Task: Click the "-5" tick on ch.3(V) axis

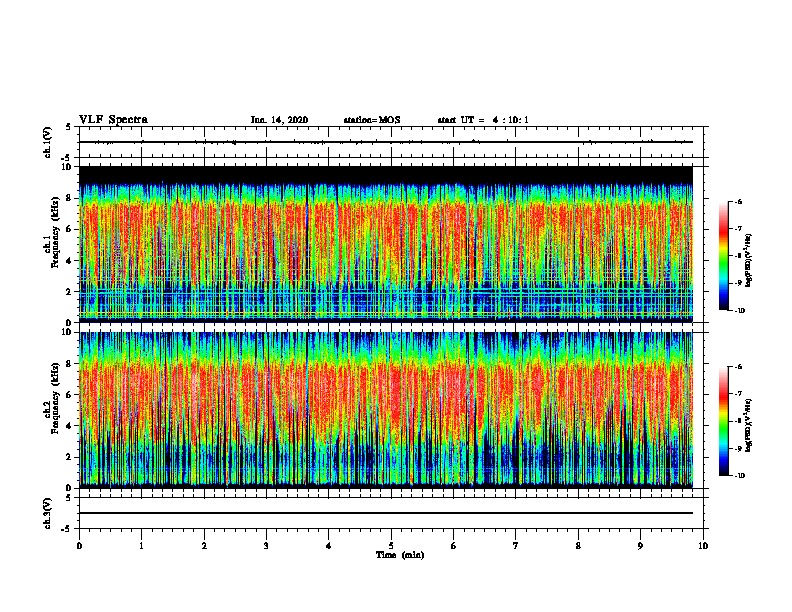Action: (x=67, y=529)
